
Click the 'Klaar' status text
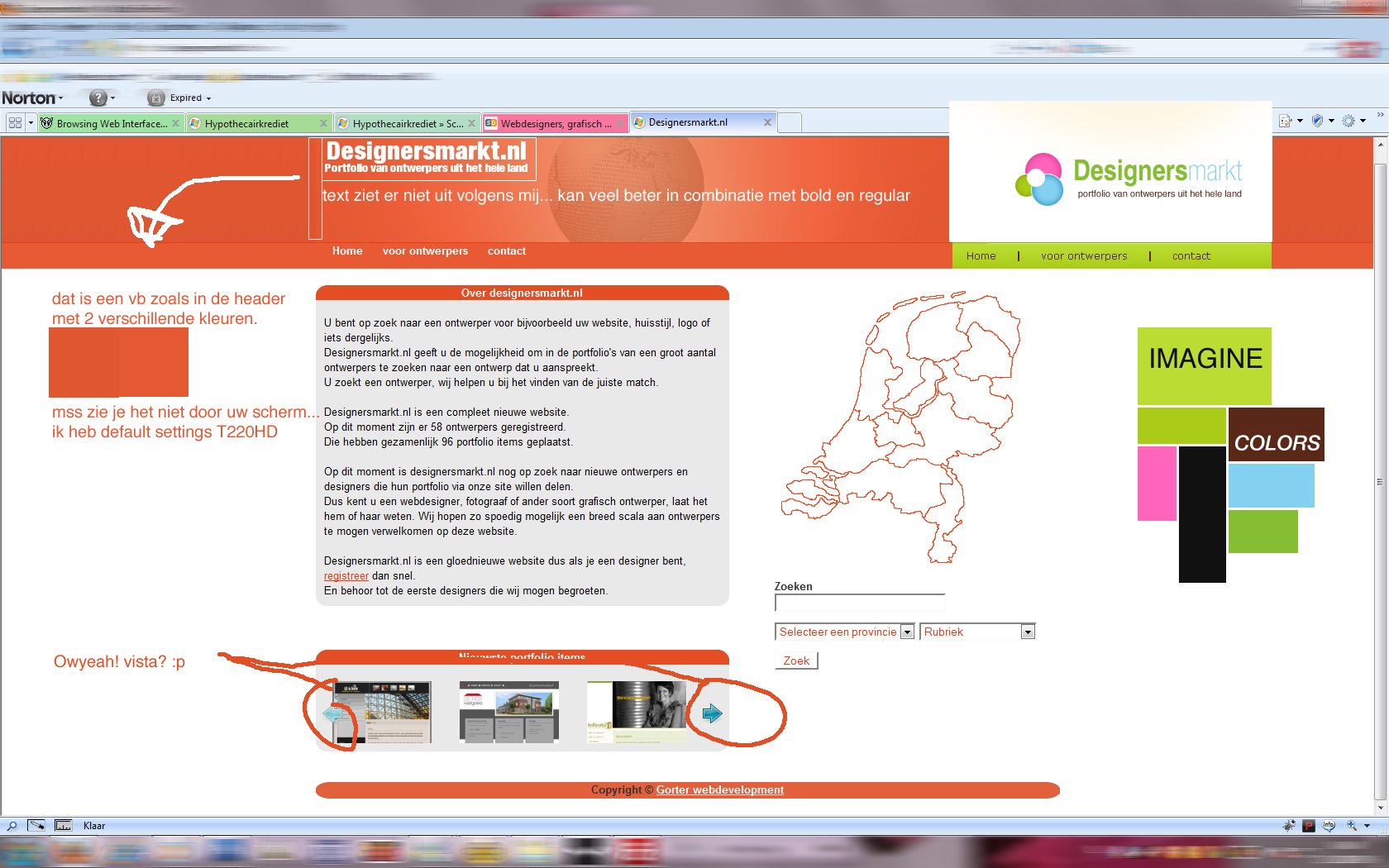[x=94, y=826]
